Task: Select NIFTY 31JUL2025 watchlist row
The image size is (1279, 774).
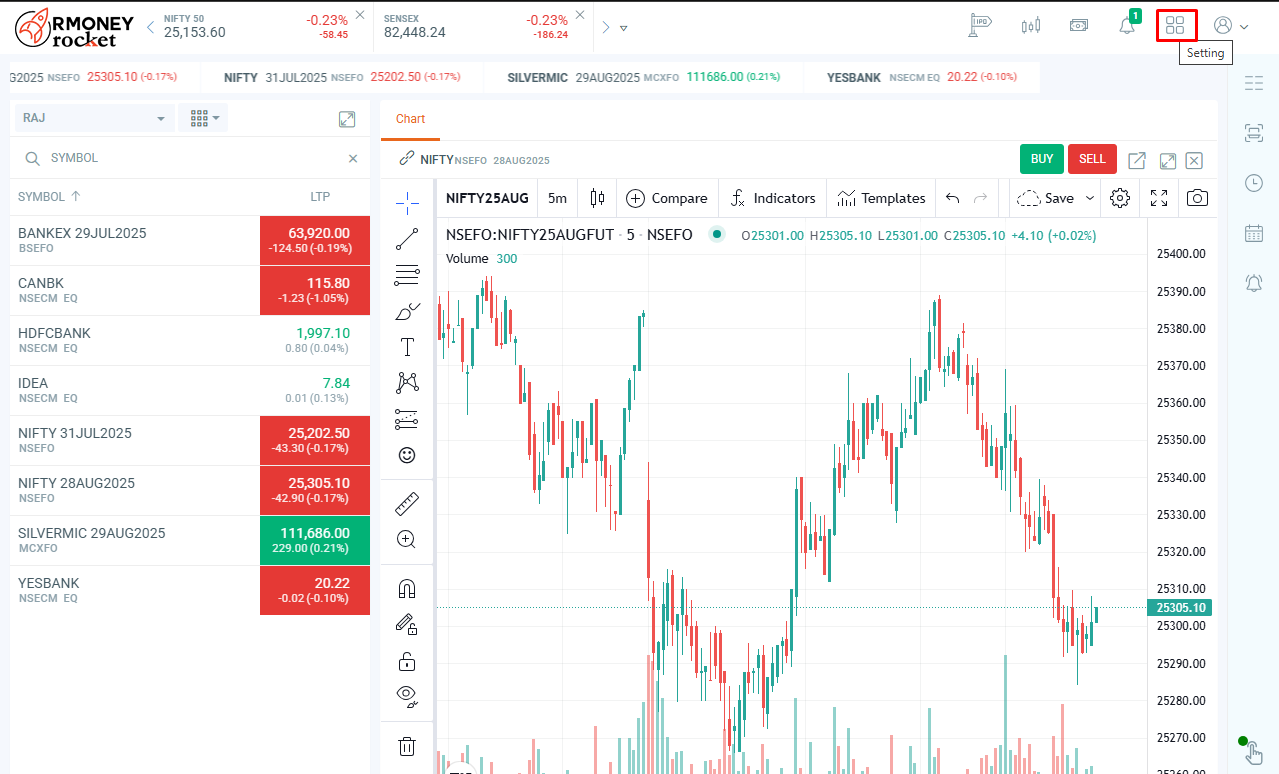Action: [190, 441]
